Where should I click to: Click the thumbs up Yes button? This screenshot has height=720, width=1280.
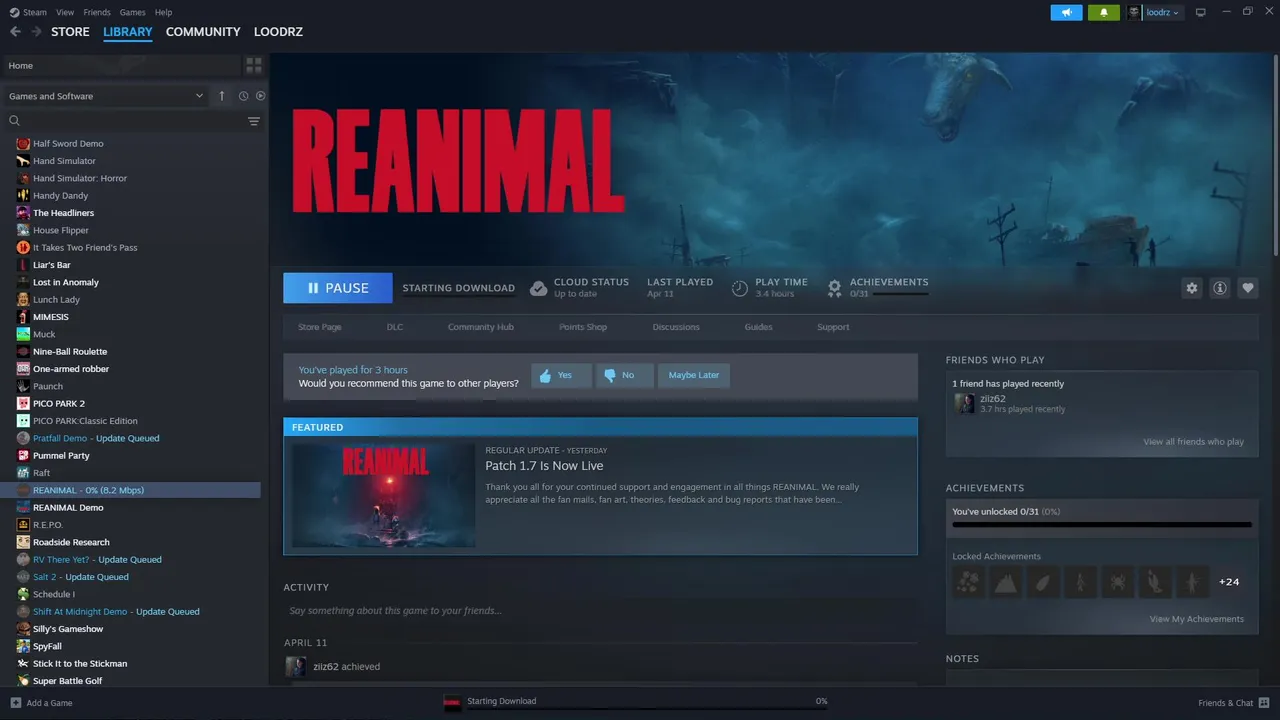561,375
